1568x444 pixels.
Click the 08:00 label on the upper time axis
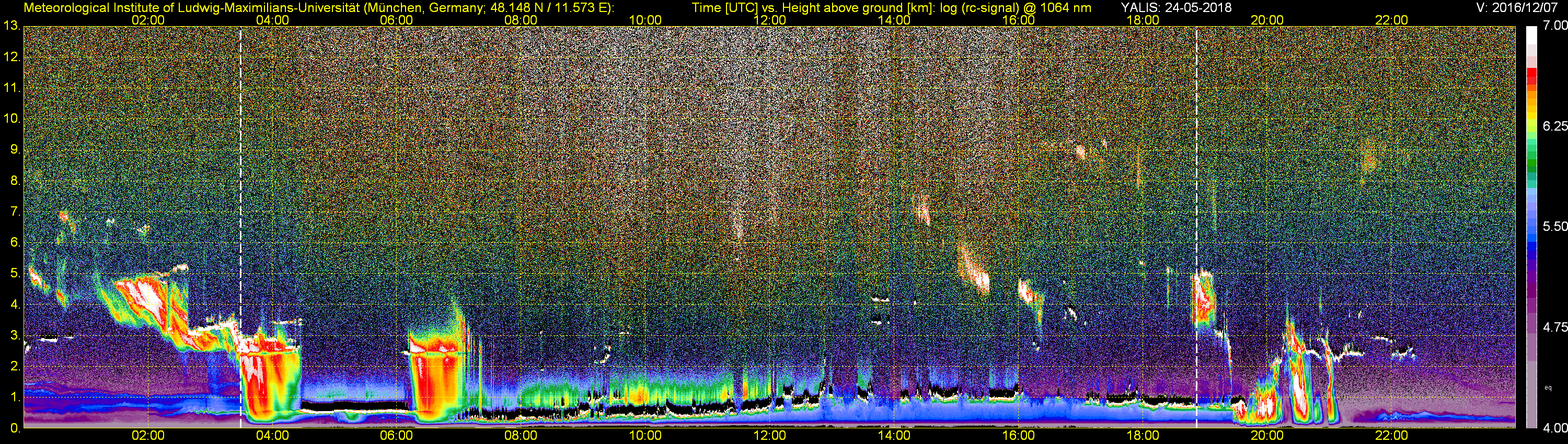tap(521, 20)
